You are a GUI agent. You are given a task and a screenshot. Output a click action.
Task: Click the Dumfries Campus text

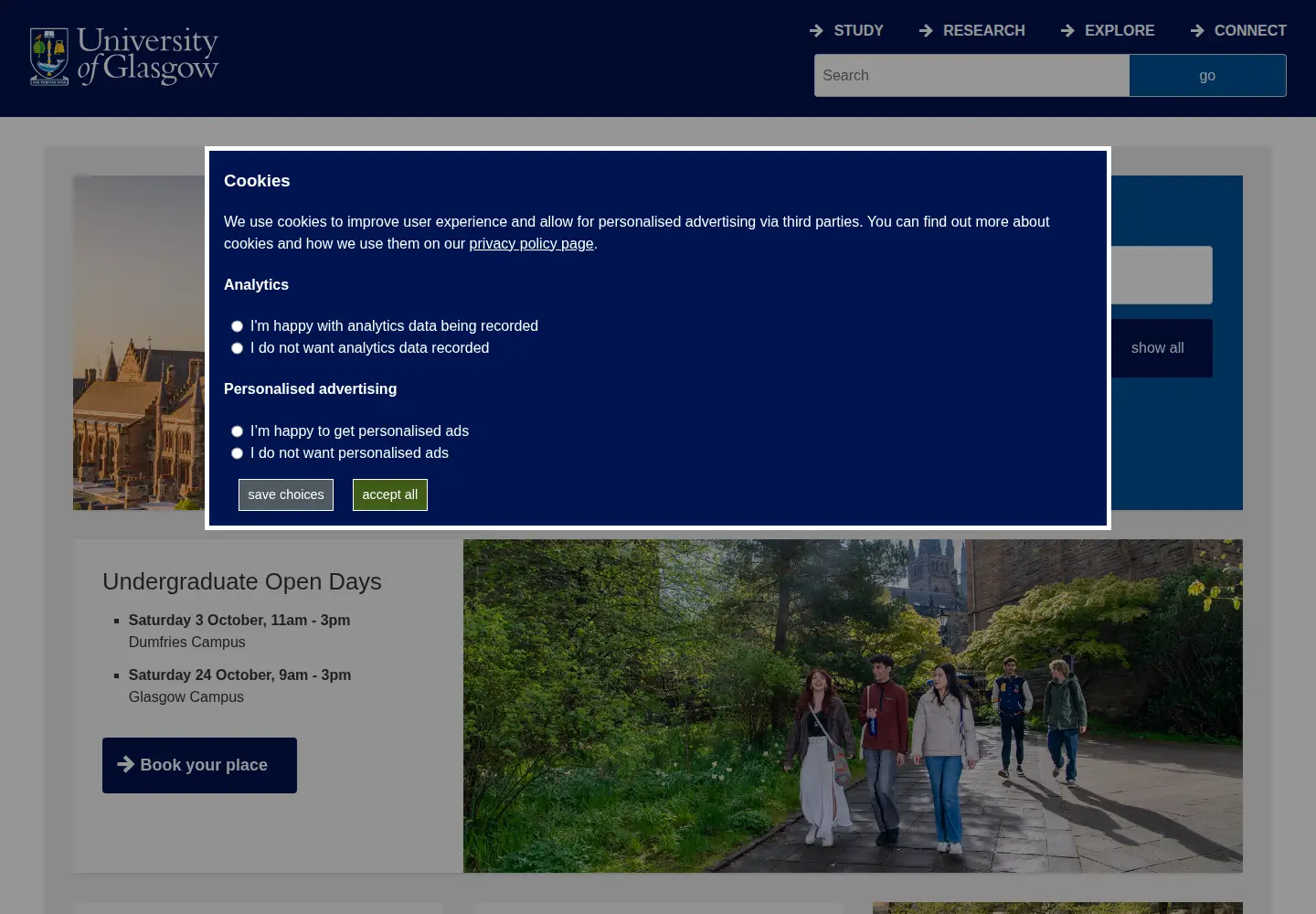[x=187, y=643]
